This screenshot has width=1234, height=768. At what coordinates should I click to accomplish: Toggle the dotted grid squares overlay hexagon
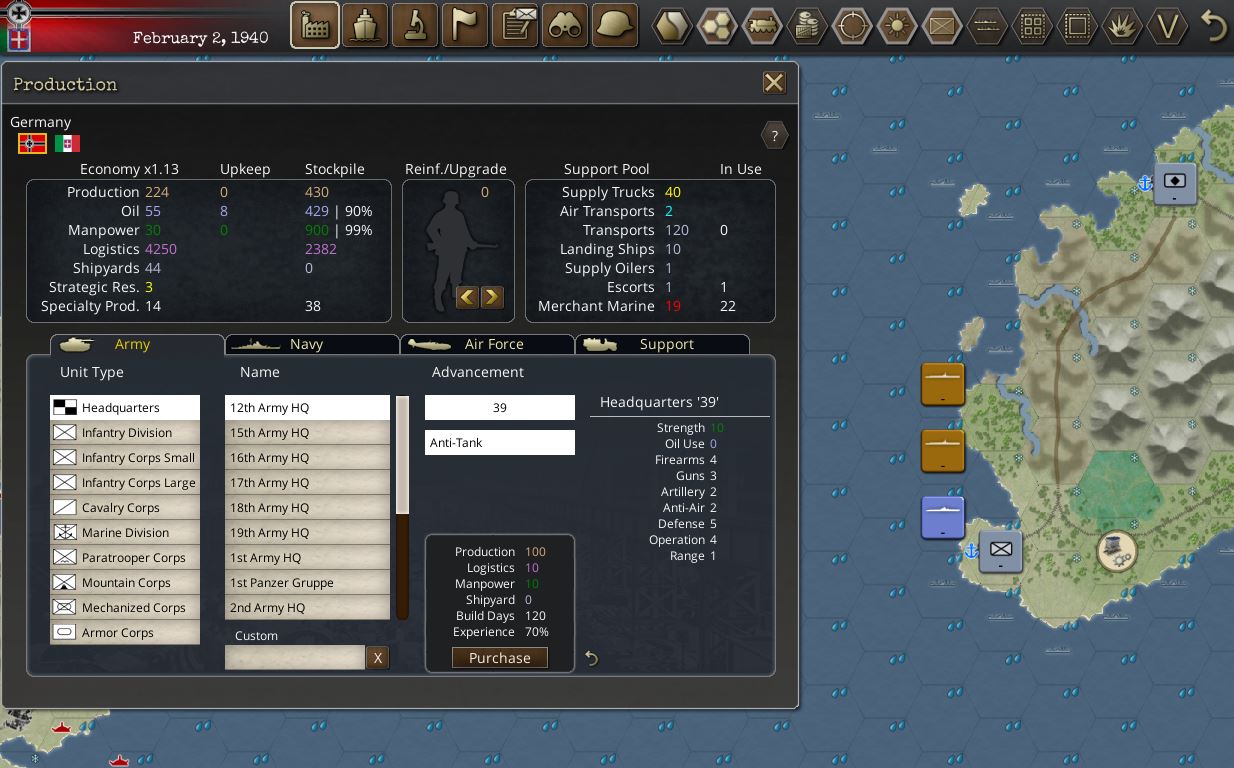(1032, 25)
